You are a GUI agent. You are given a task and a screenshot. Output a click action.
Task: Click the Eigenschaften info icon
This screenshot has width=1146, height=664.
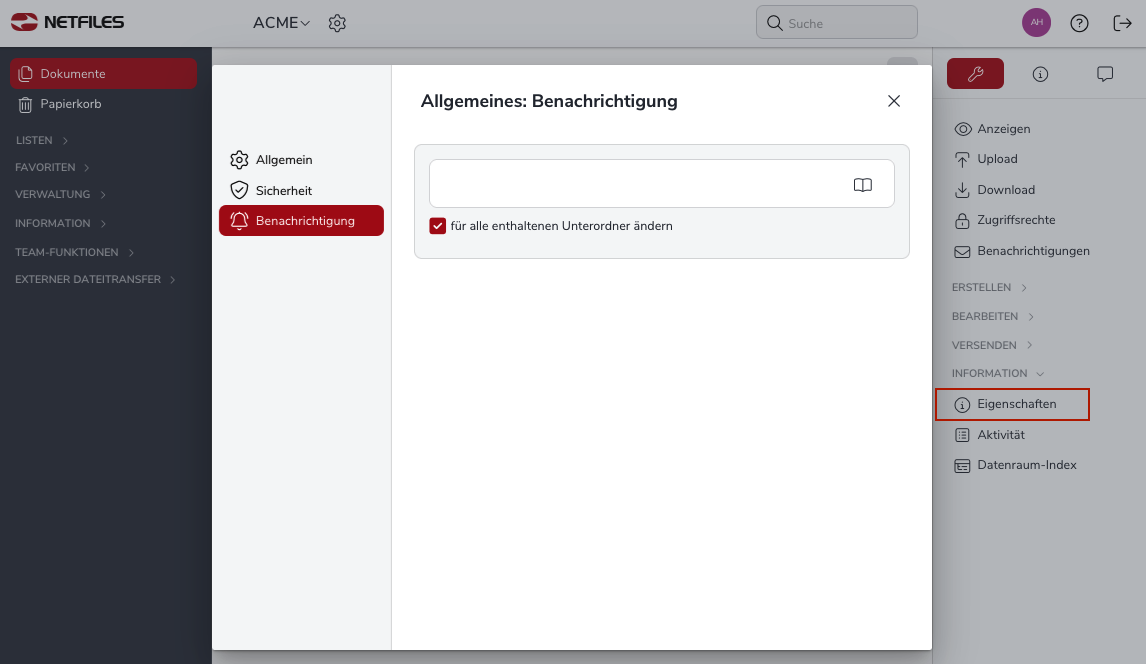[963, 405]
